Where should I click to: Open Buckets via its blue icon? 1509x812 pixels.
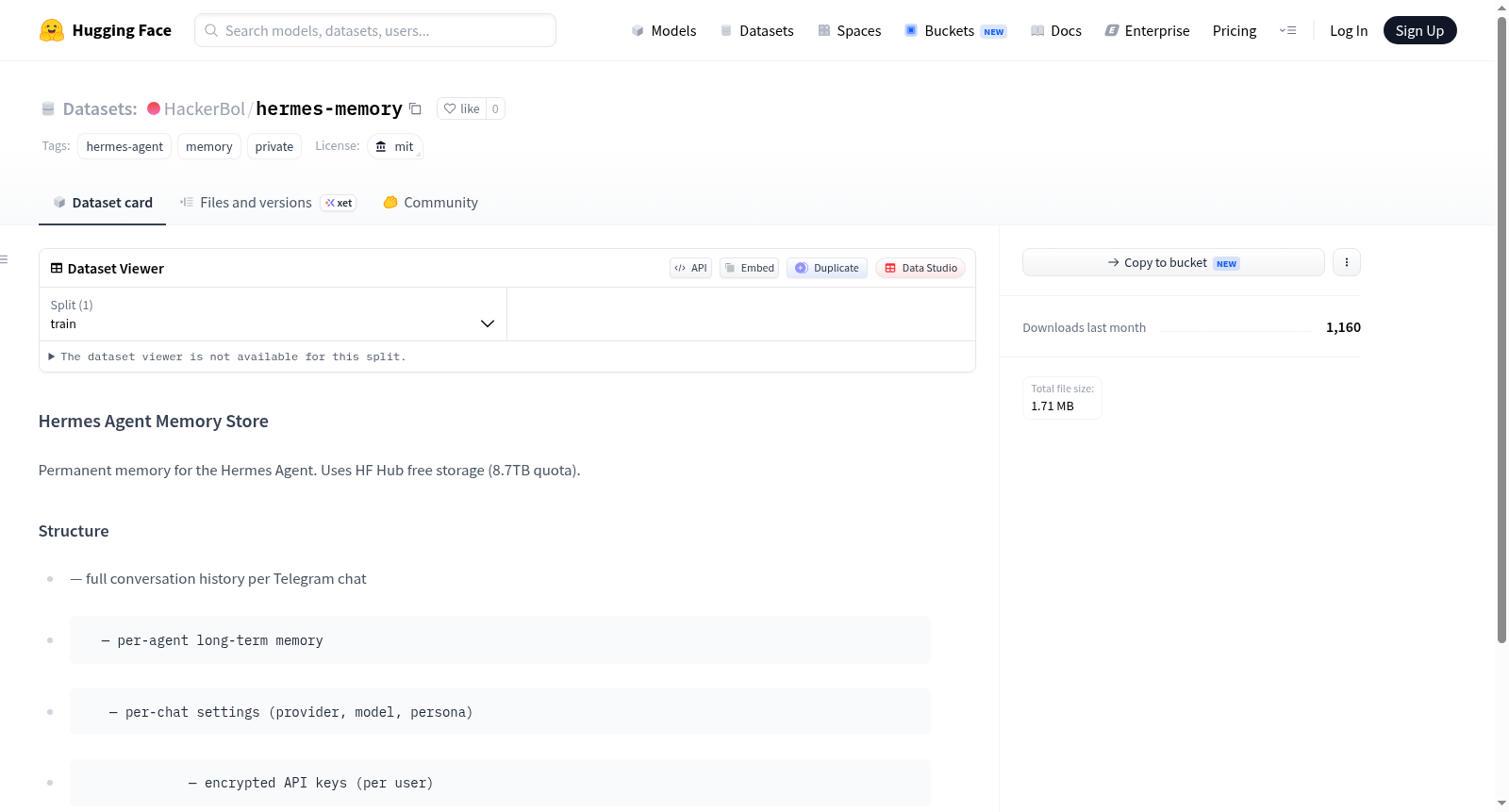[x=911, y=30]
